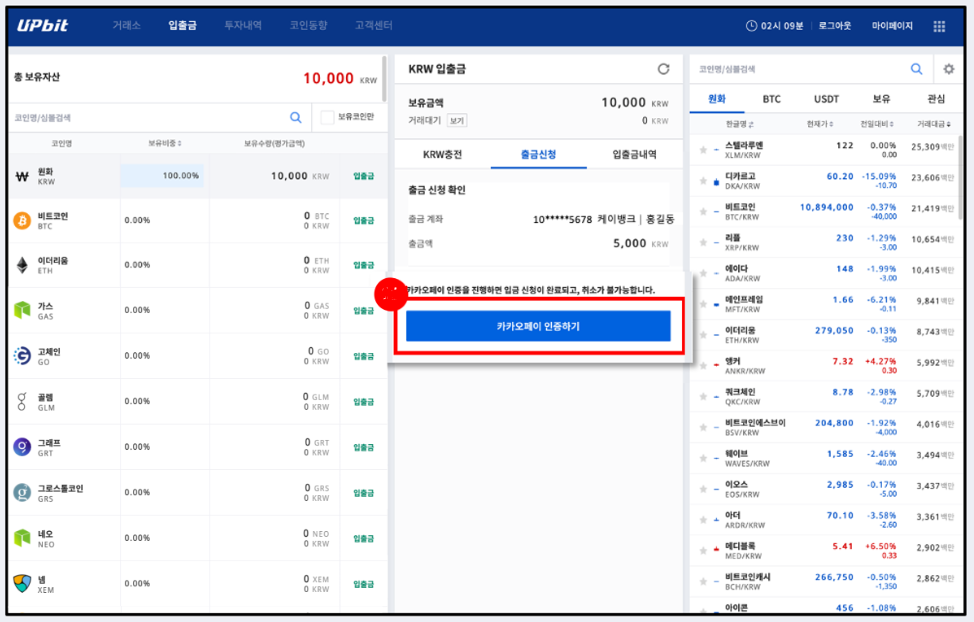Select the 네오 NEO coin icon
Viewport: 974px width, 622px height.
click(x=22, y=538)
